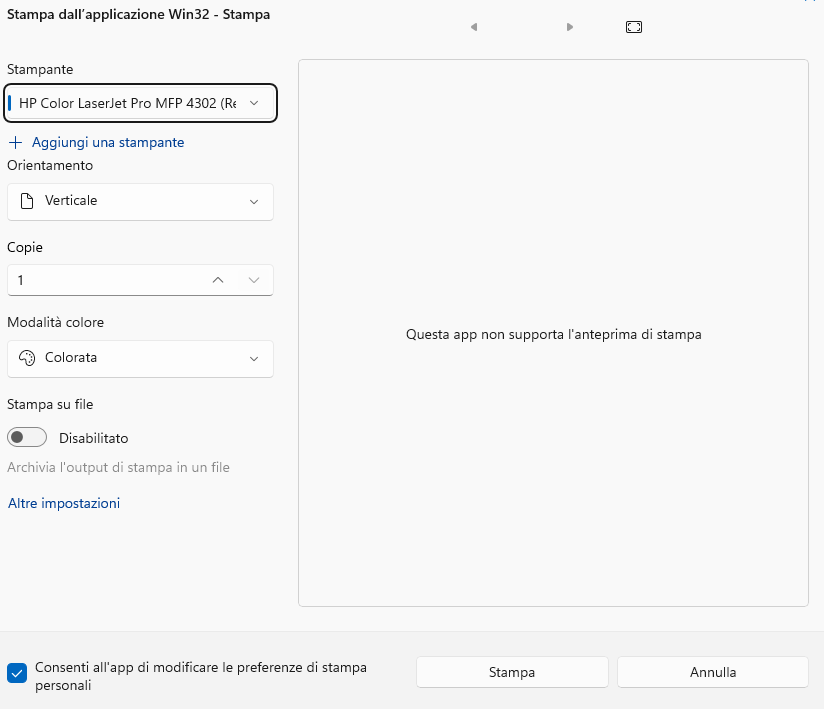This screenshot has width=824, height=709.
Task: Open the HP Color LaserJet printer dropdown
Action: [x=140, y=103]
